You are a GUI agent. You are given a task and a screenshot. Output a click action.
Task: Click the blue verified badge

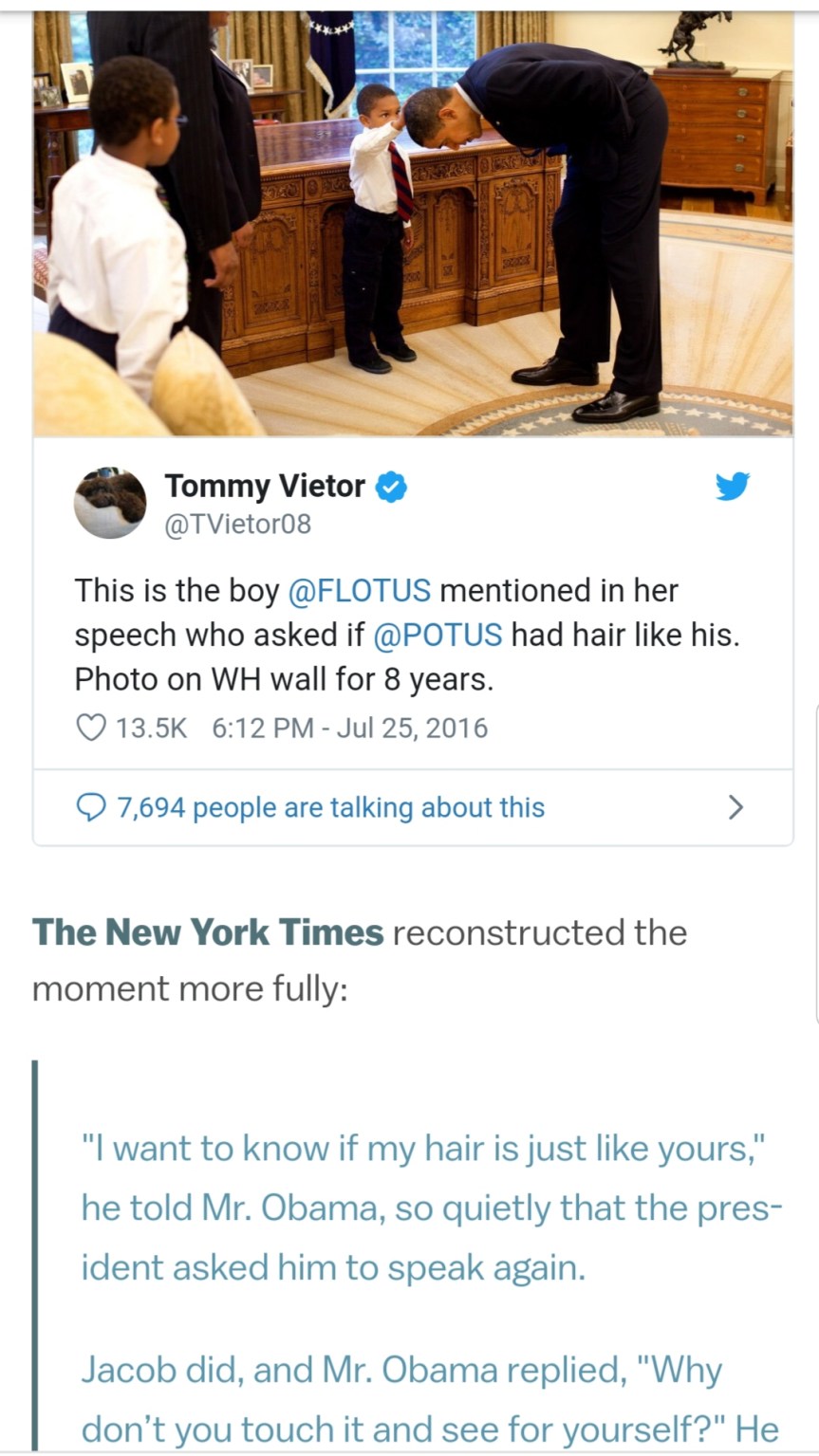pyautogui.click(x=390, y=487)
